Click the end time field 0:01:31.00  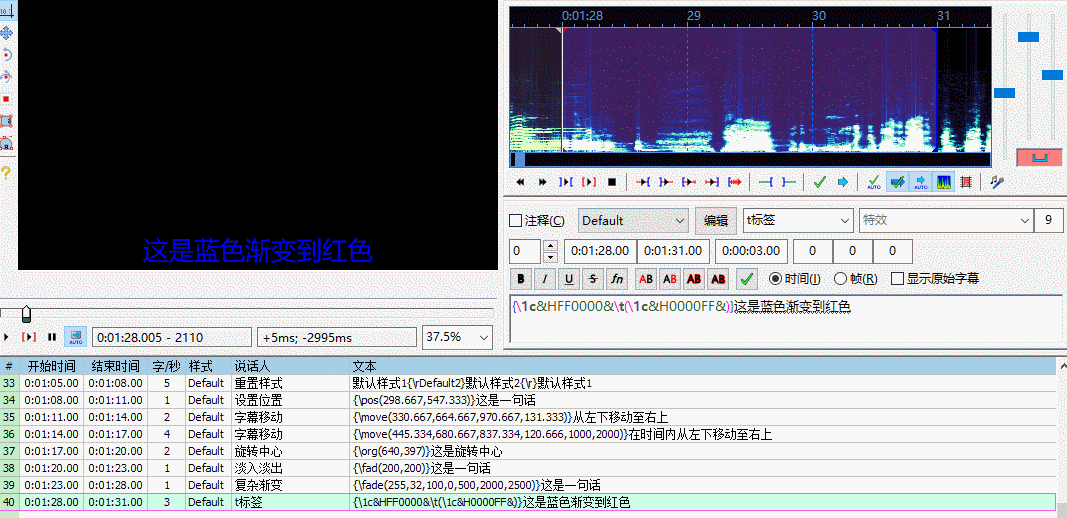pyautogui.click(x=674, y=251)
